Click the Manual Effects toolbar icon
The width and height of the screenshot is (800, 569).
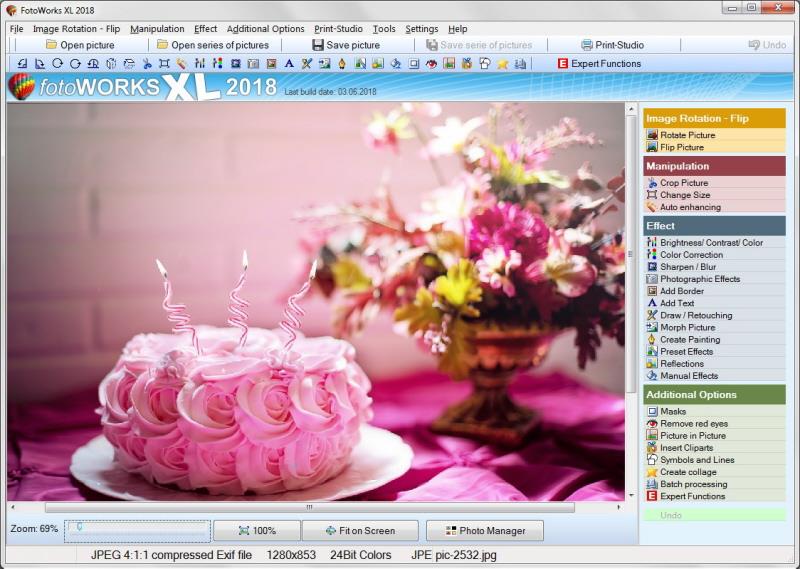(396, 63)
